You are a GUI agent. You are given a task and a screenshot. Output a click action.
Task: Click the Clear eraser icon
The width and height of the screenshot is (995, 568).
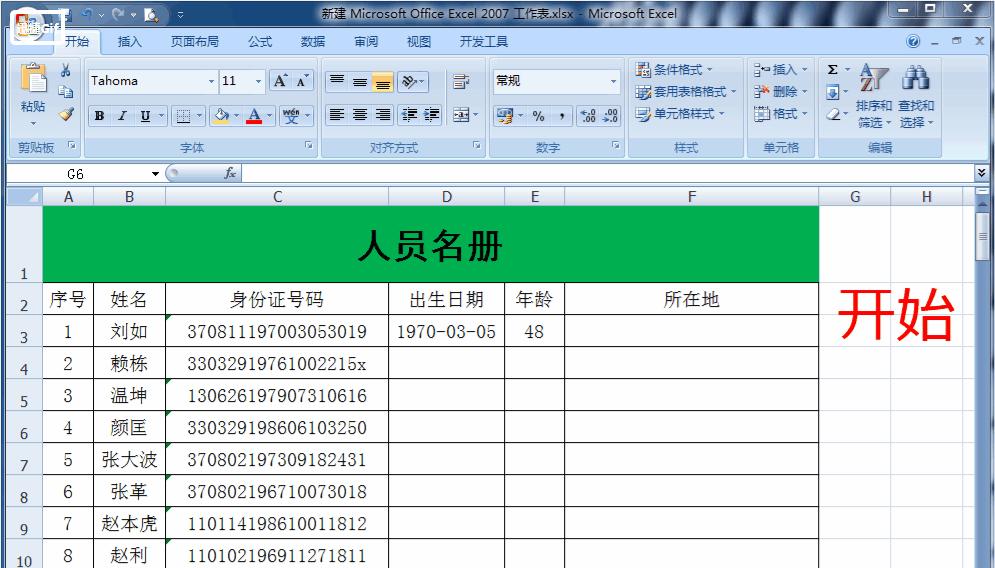click(833, 114)
